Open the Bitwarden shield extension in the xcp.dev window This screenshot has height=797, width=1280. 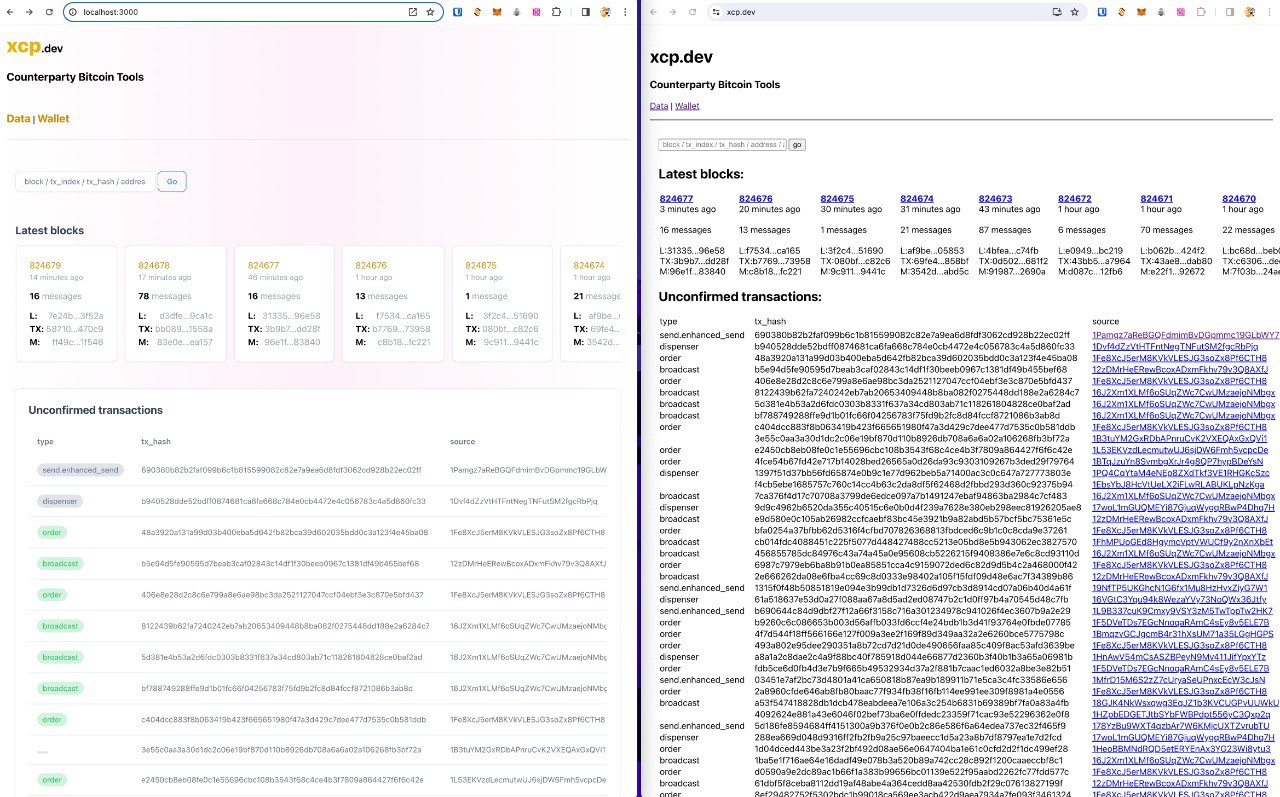[1101, 12]
